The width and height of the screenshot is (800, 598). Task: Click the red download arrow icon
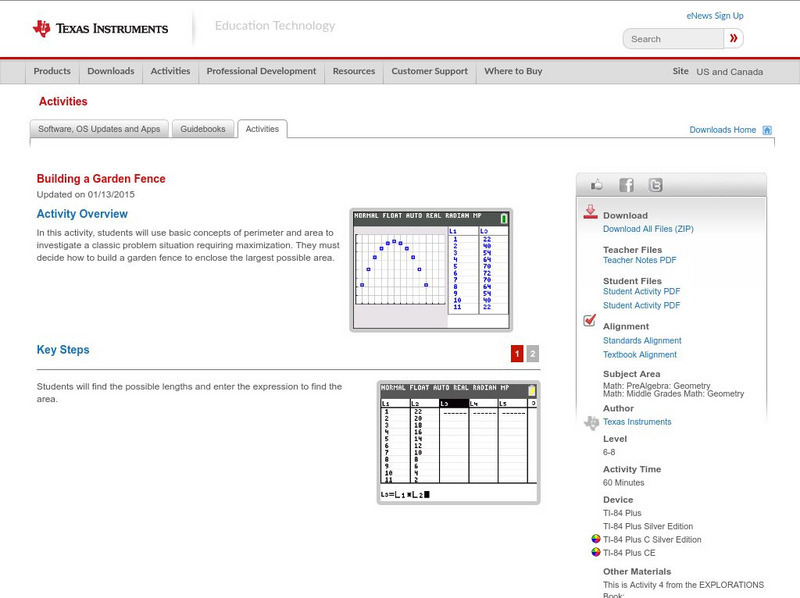point(589,212)
